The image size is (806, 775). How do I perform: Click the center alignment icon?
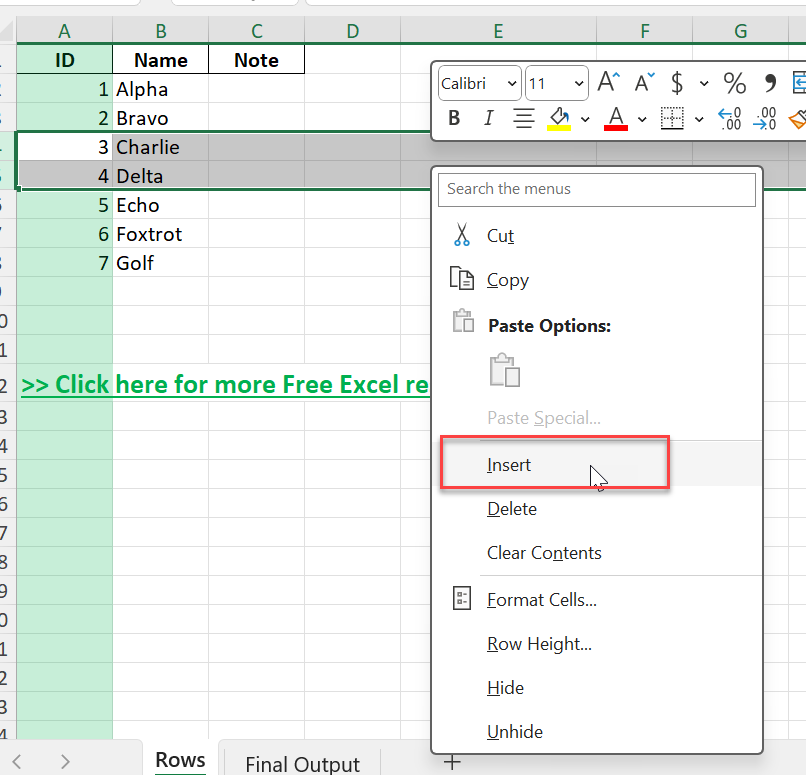coord(524,118)
